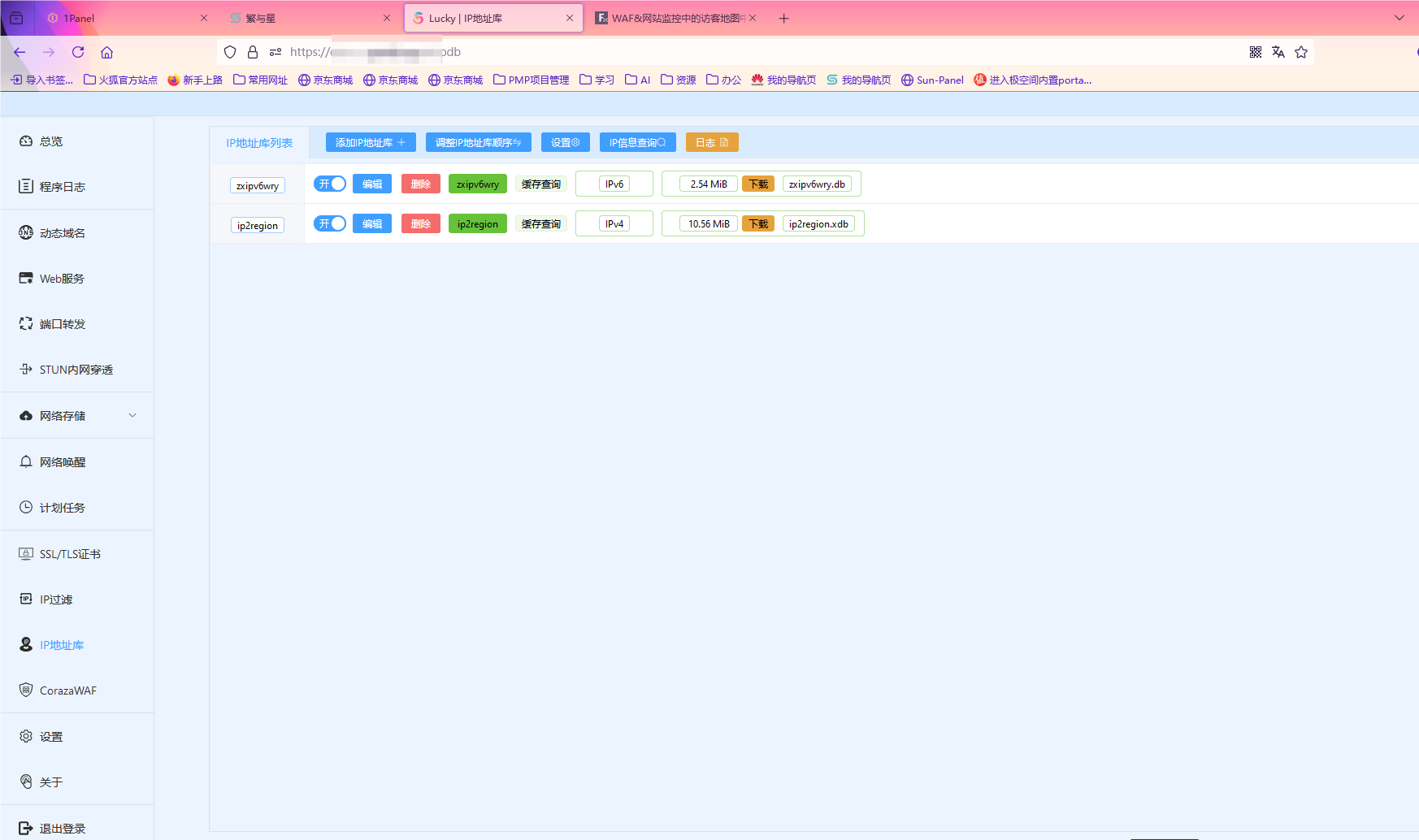Screen dimensions: 1419x840
Task: Open the 办公 bookmarks folder
Action: pos(724,80)
